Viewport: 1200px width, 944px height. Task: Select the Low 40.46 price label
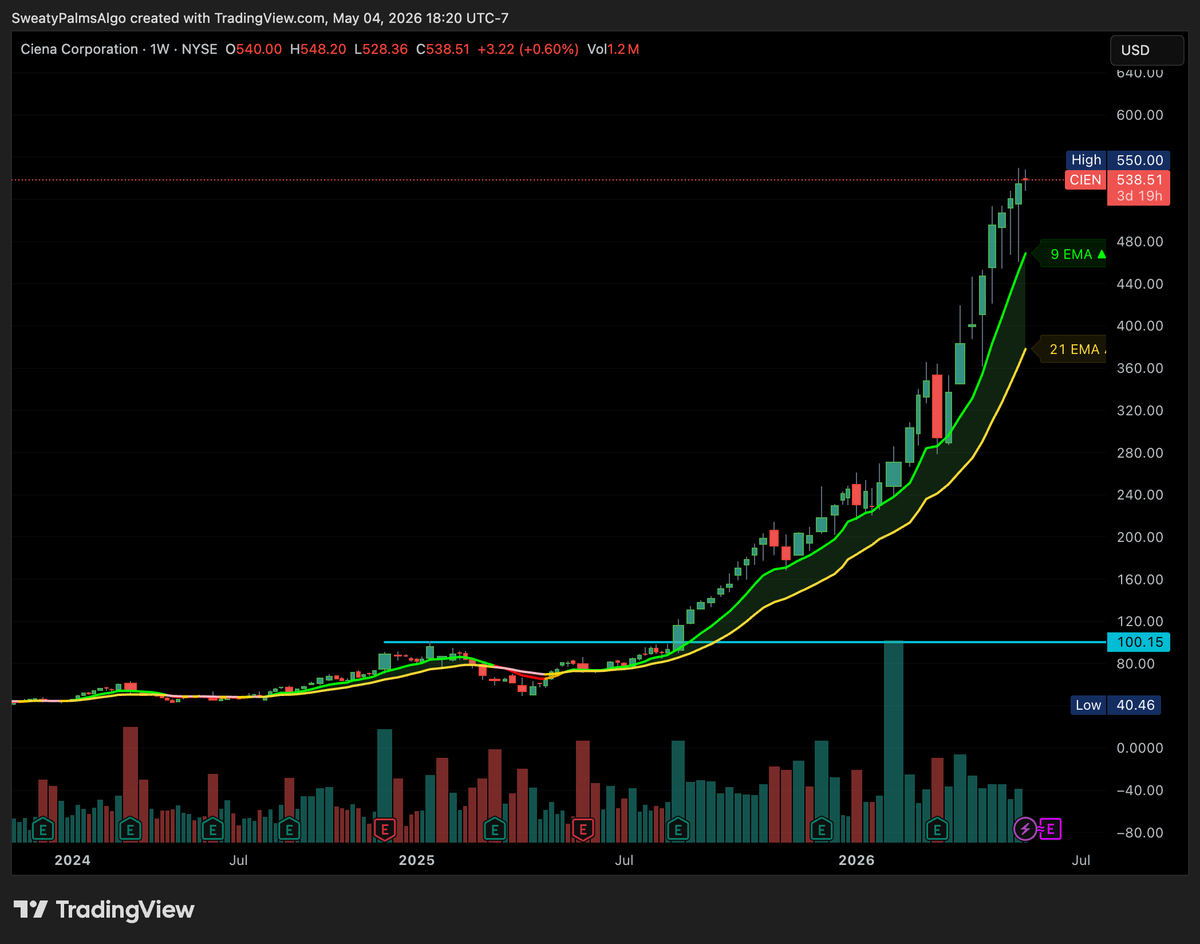1114,705
